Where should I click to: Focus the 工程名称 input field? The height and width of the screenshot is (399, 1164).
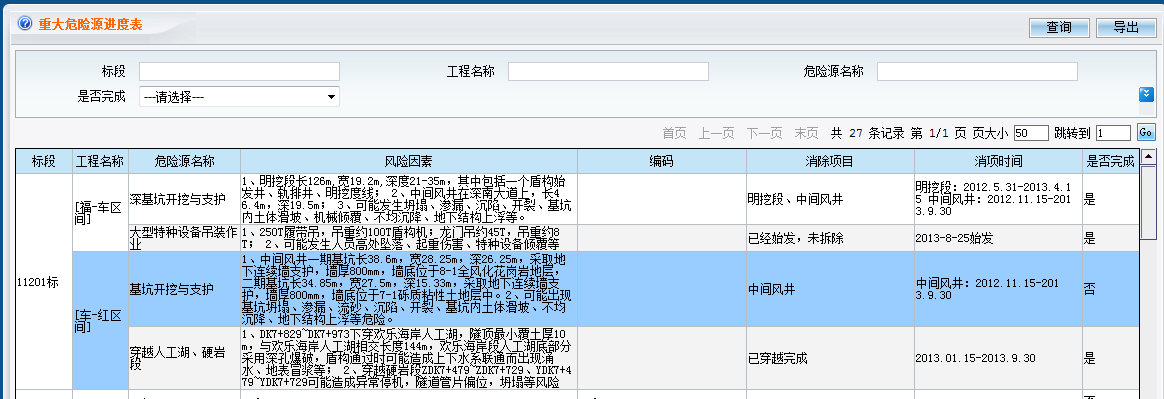(608, 71)
